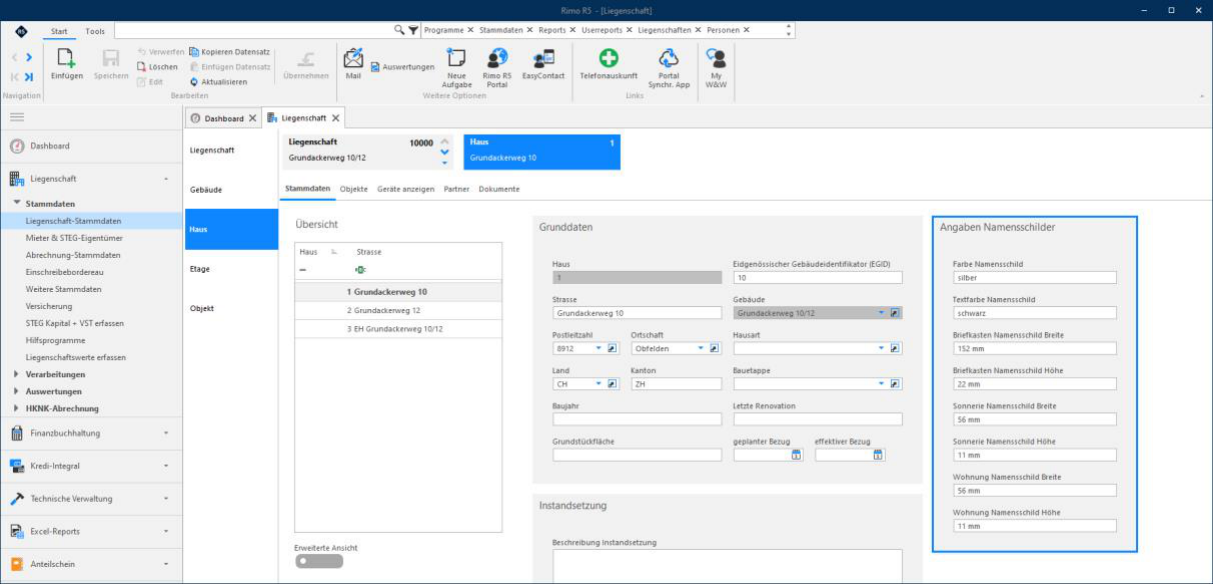
Task: Open Auswertungen from the ribbon
Action: coord(402,67)
